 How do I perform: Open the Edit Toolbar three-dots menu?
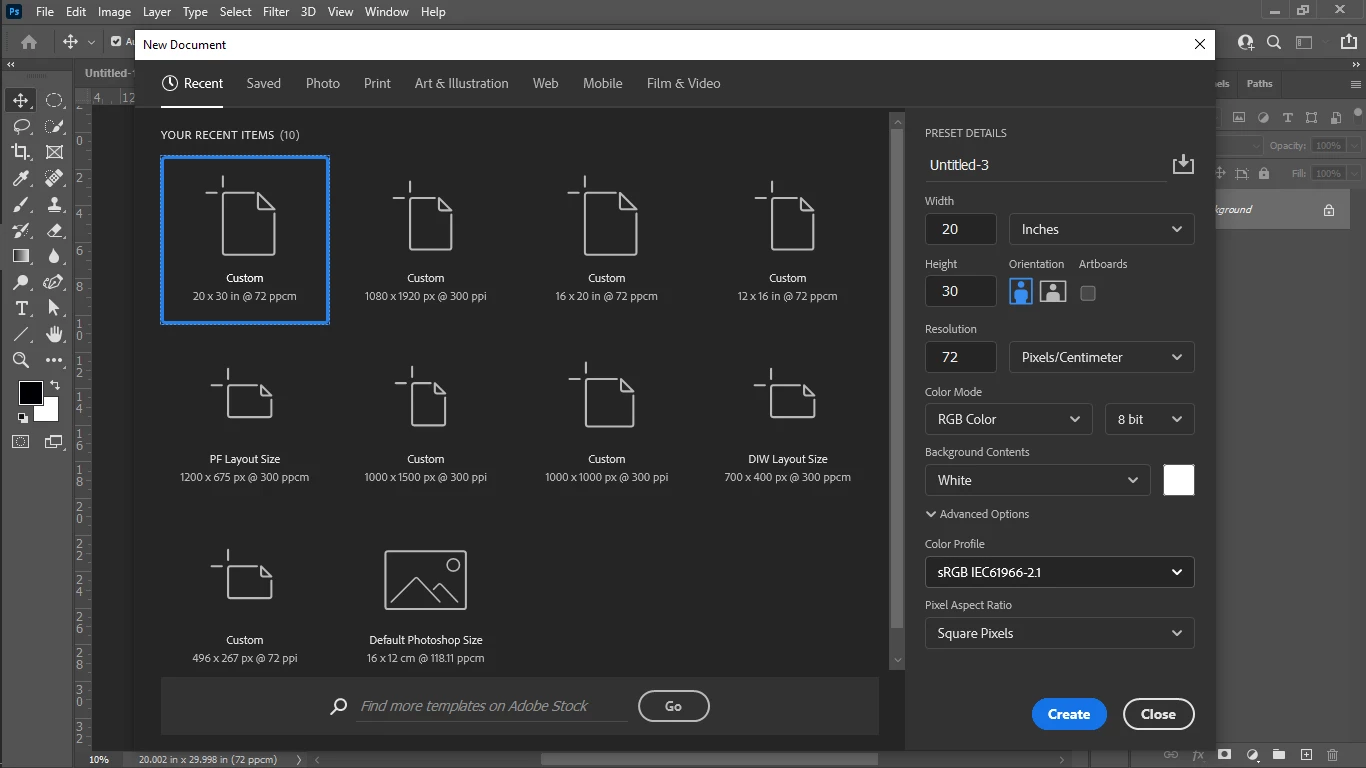pyautogui.click(x=54, y=360)
